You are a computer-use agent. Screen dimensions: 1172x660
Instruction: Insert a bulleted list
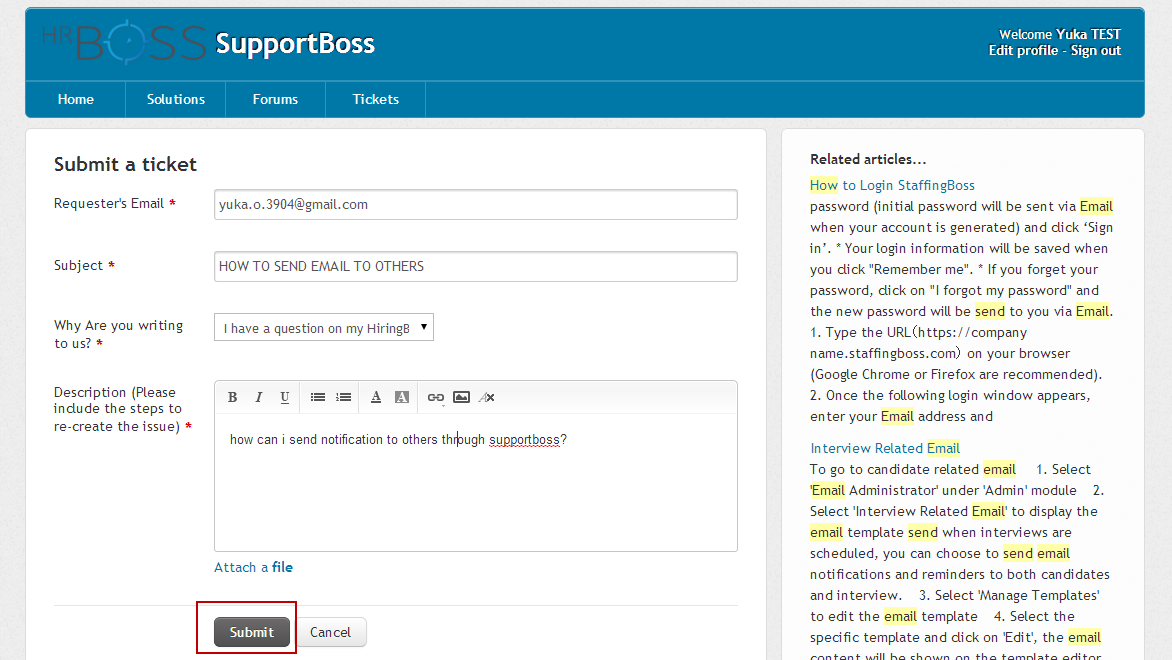[x=318, y=397]
